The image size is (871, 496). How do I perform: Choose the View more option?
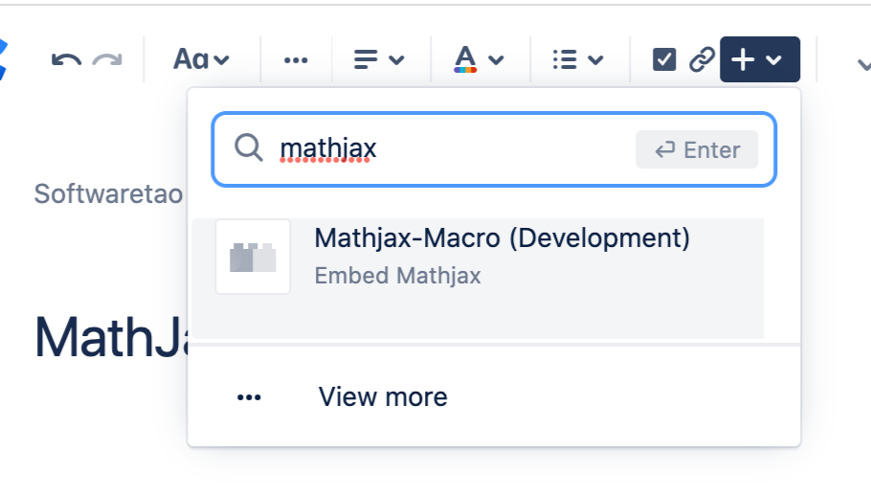click(383, 397)
